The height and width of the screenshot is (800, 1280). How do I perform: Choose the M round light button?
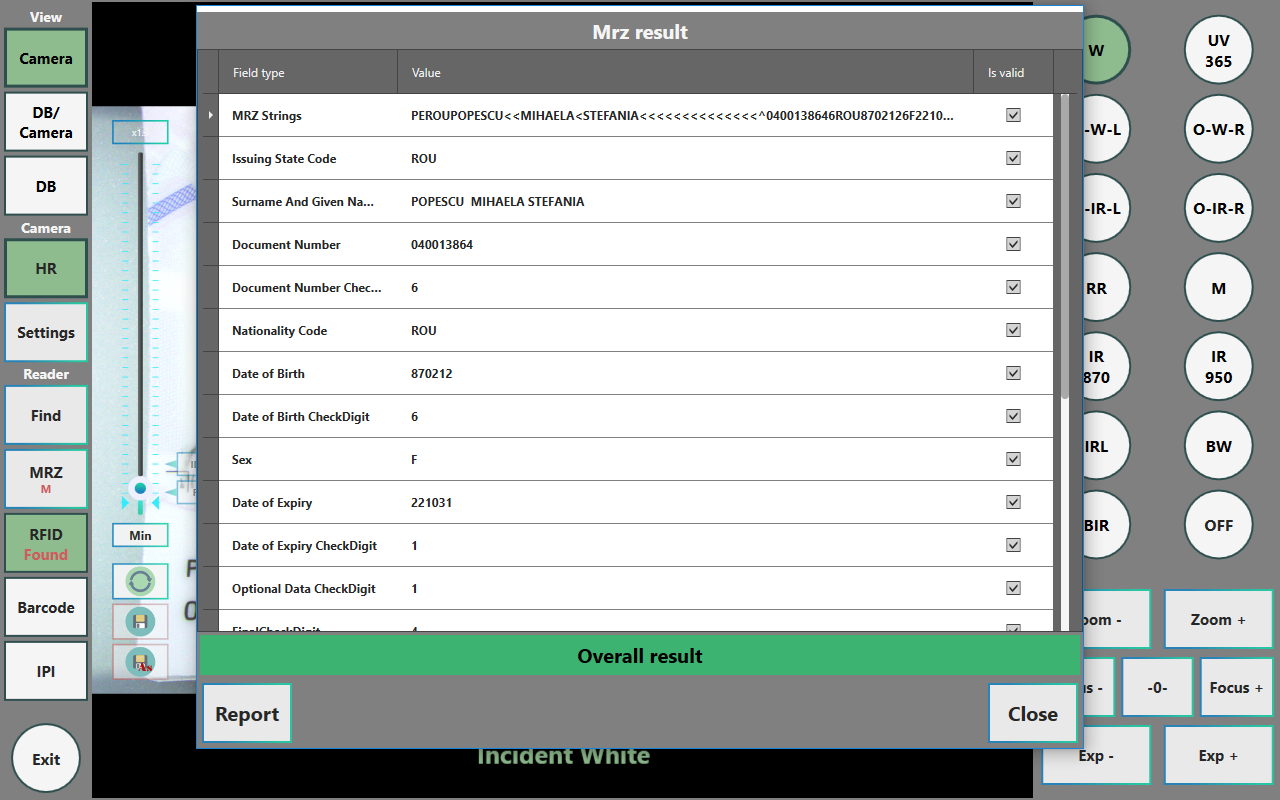1218,288
